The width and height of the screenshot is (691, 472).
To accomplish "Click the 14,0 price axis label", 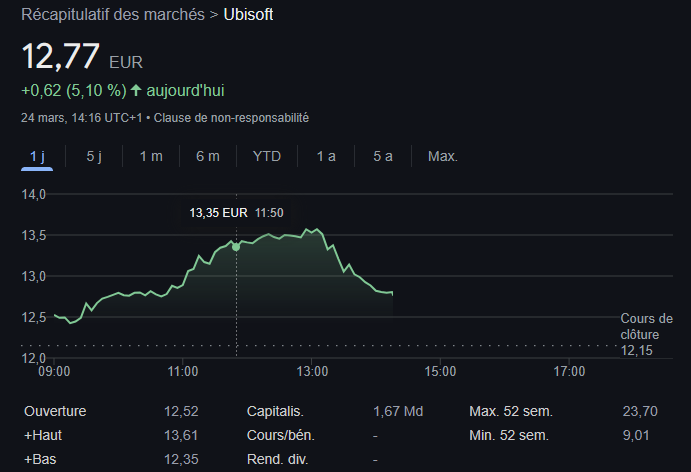I will click(33, 194).
